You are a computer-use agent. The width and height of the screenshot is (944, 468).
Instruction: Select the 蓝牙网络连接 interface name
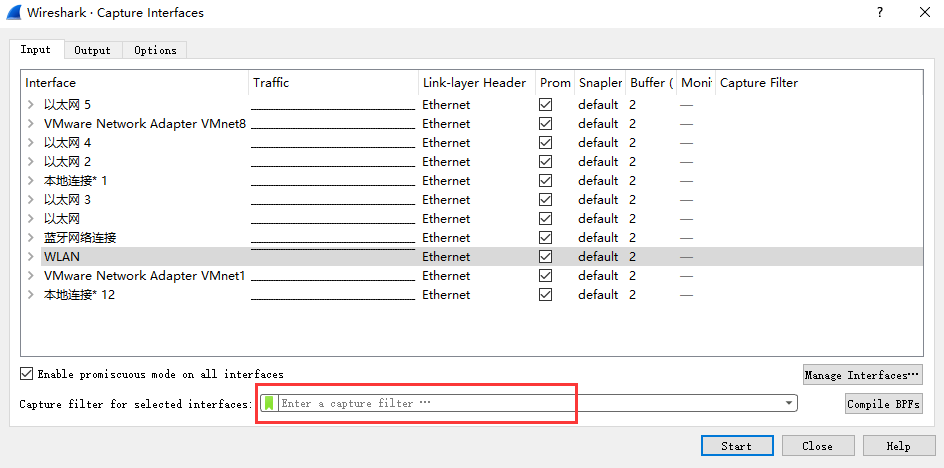[x=80, y=237]
